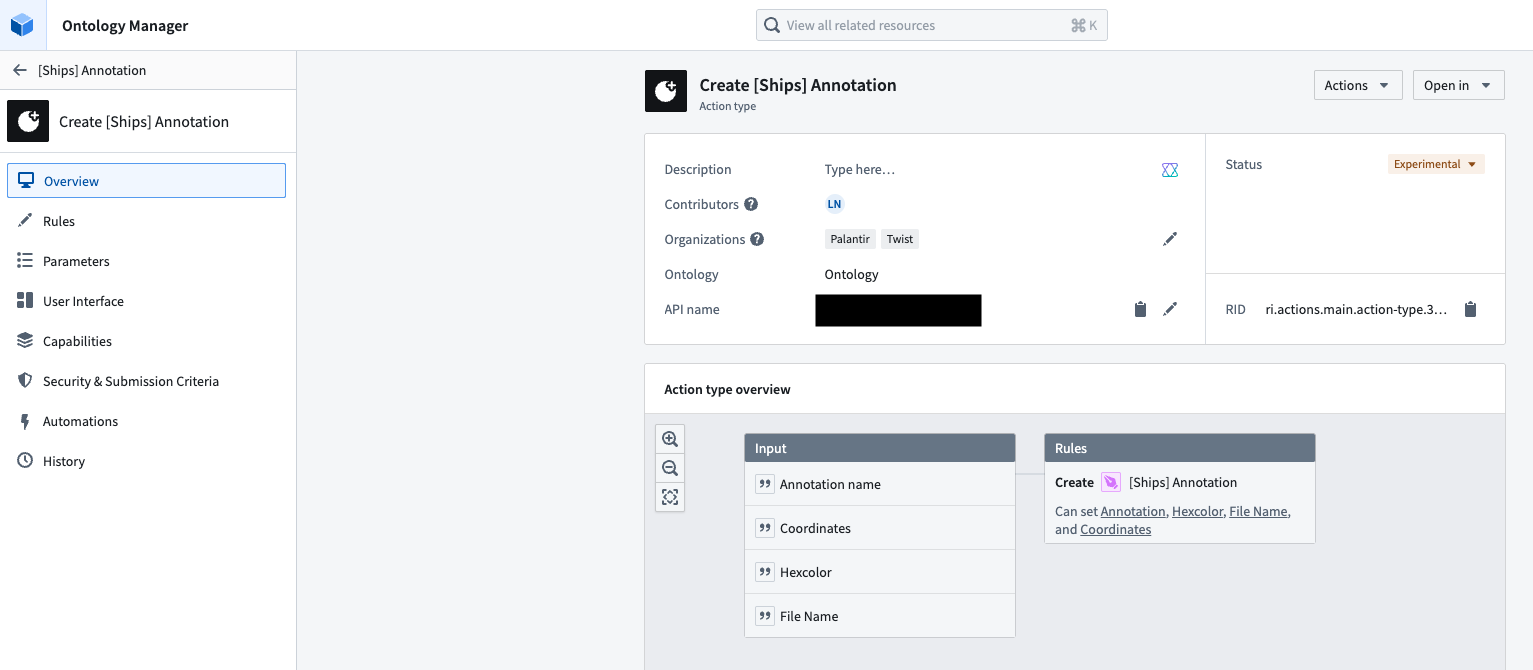The height and width of the screenshot is (670, 1533).
Task: Click the back arrow to [Ships] Annotation
Action: [22, 70]
